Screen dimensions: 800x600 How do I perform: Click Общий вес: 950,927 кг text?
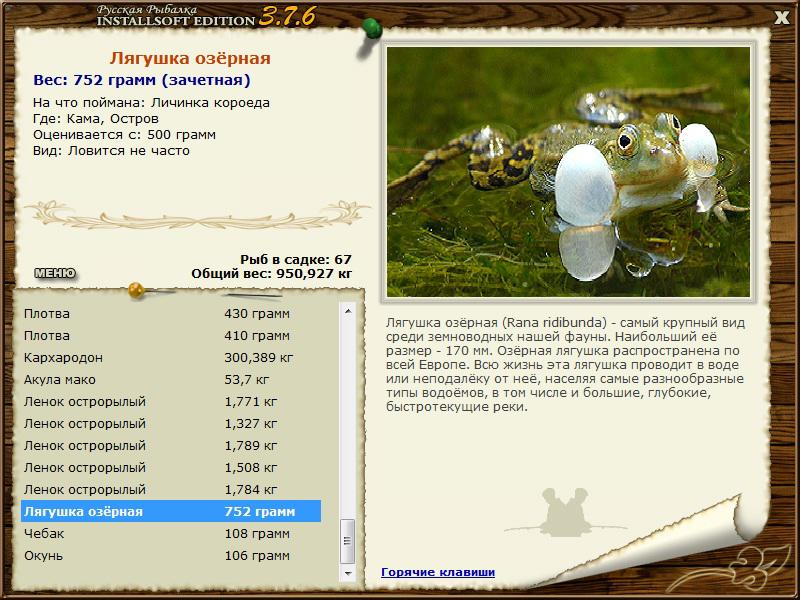[x=271, y=273]
